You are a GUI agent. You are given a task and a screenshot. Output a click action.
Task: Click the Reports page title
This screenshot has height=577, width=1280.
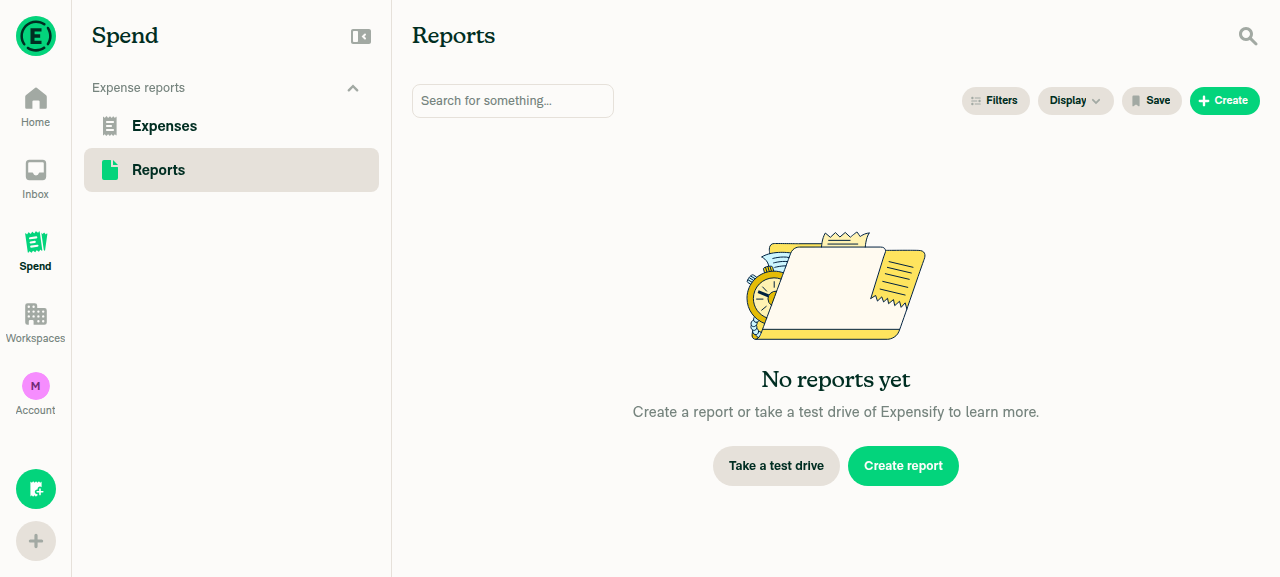[x=453, y=36]
